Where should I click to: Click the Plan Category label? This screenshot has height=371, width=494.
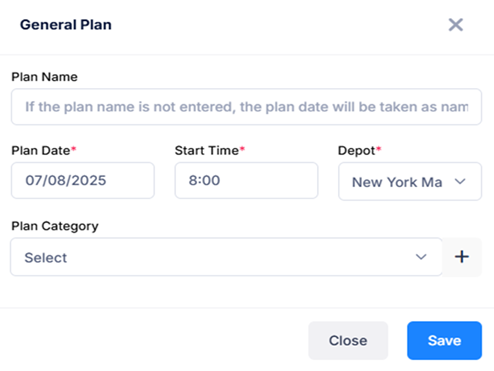tap(55, 226)
